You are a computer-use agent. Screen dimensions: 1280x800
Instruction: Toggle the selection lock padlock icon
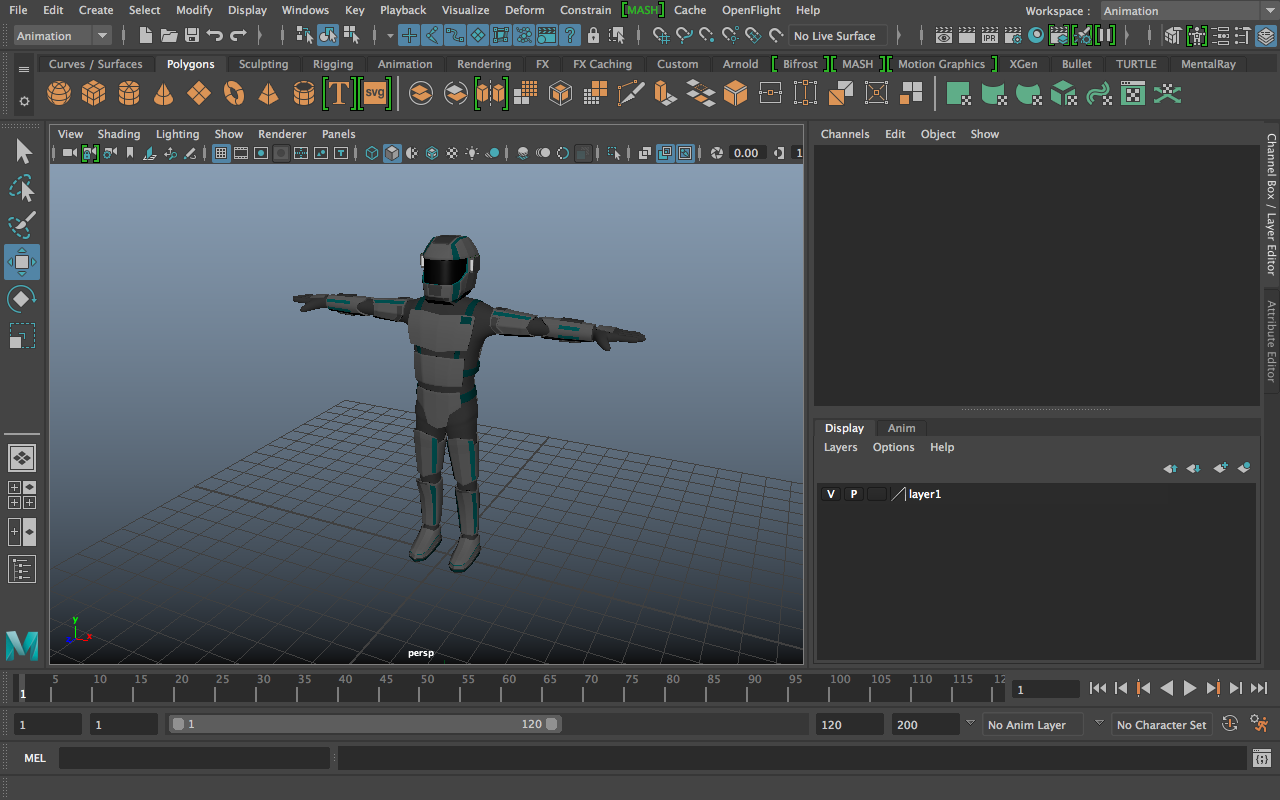tap(594, 36)
